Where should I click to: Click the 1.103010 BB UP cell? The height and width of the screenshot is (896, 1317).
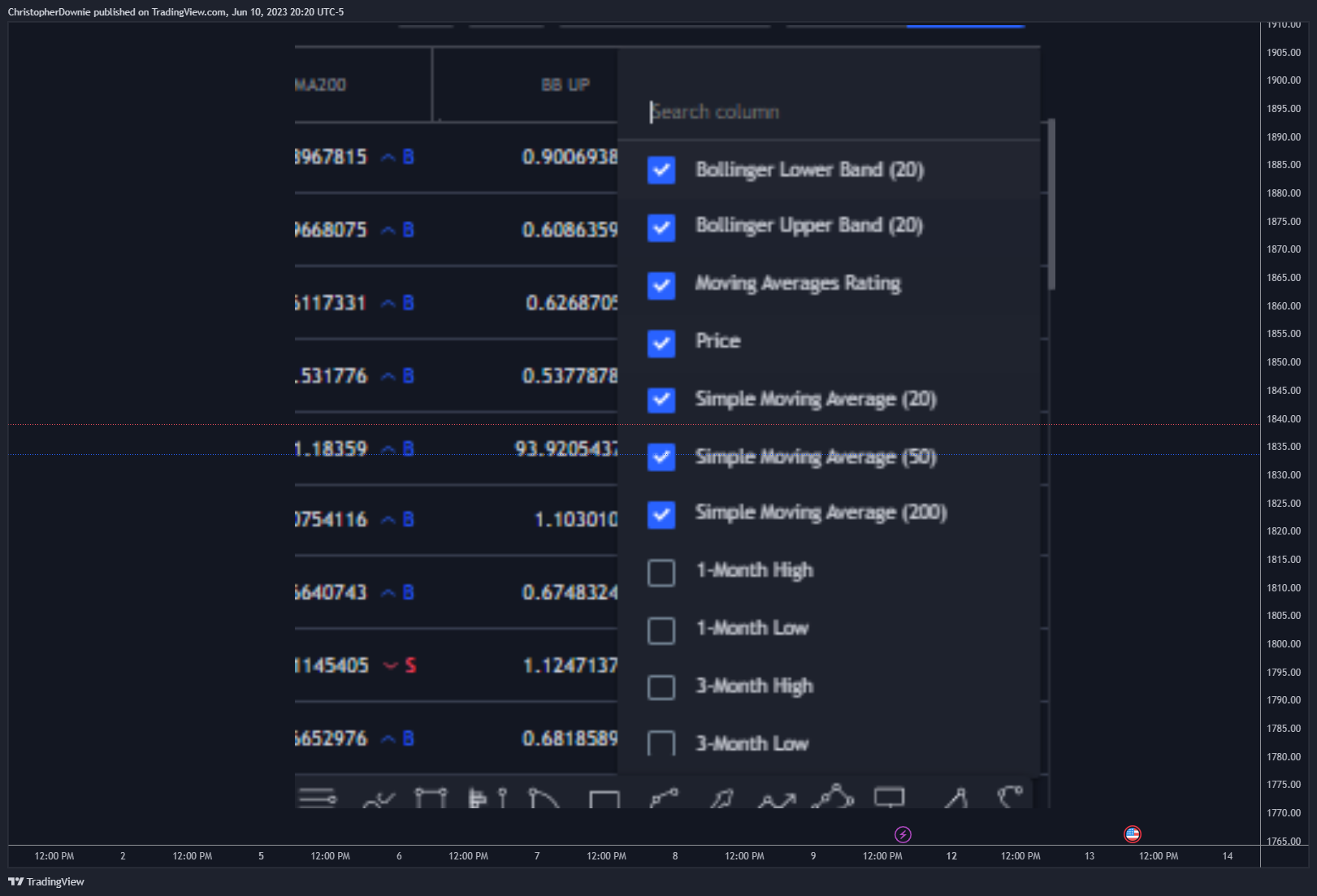pos(576,519)
